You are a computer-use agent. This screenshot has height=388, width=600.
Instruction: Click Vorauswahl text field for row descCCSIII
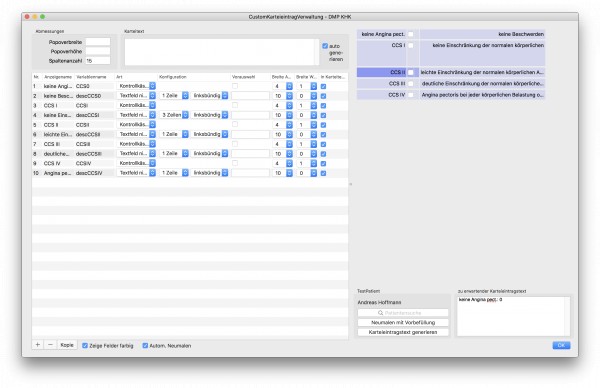click(x=250, y=153)
